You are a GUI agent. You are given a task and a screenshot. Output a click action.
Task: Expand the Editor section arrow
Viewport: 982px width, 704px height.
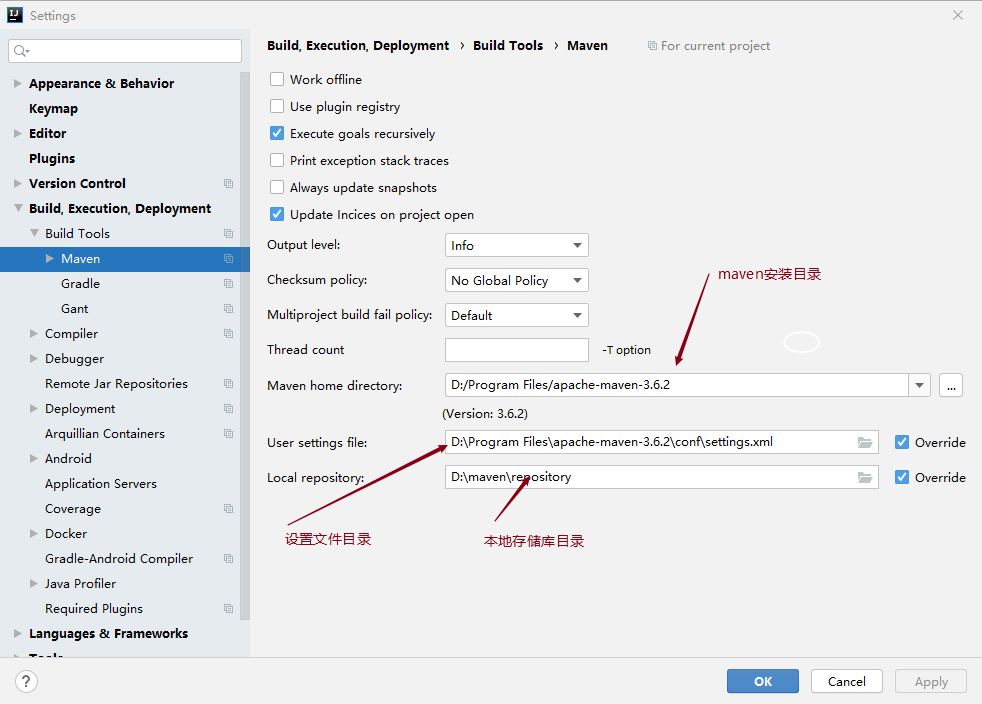pos(18,133)
